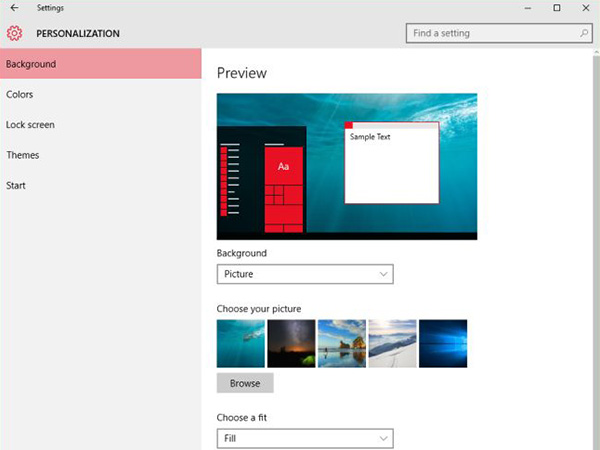Maximize the Settings window
The height and width of the screenshot is (450, 600).
(557, 8)
